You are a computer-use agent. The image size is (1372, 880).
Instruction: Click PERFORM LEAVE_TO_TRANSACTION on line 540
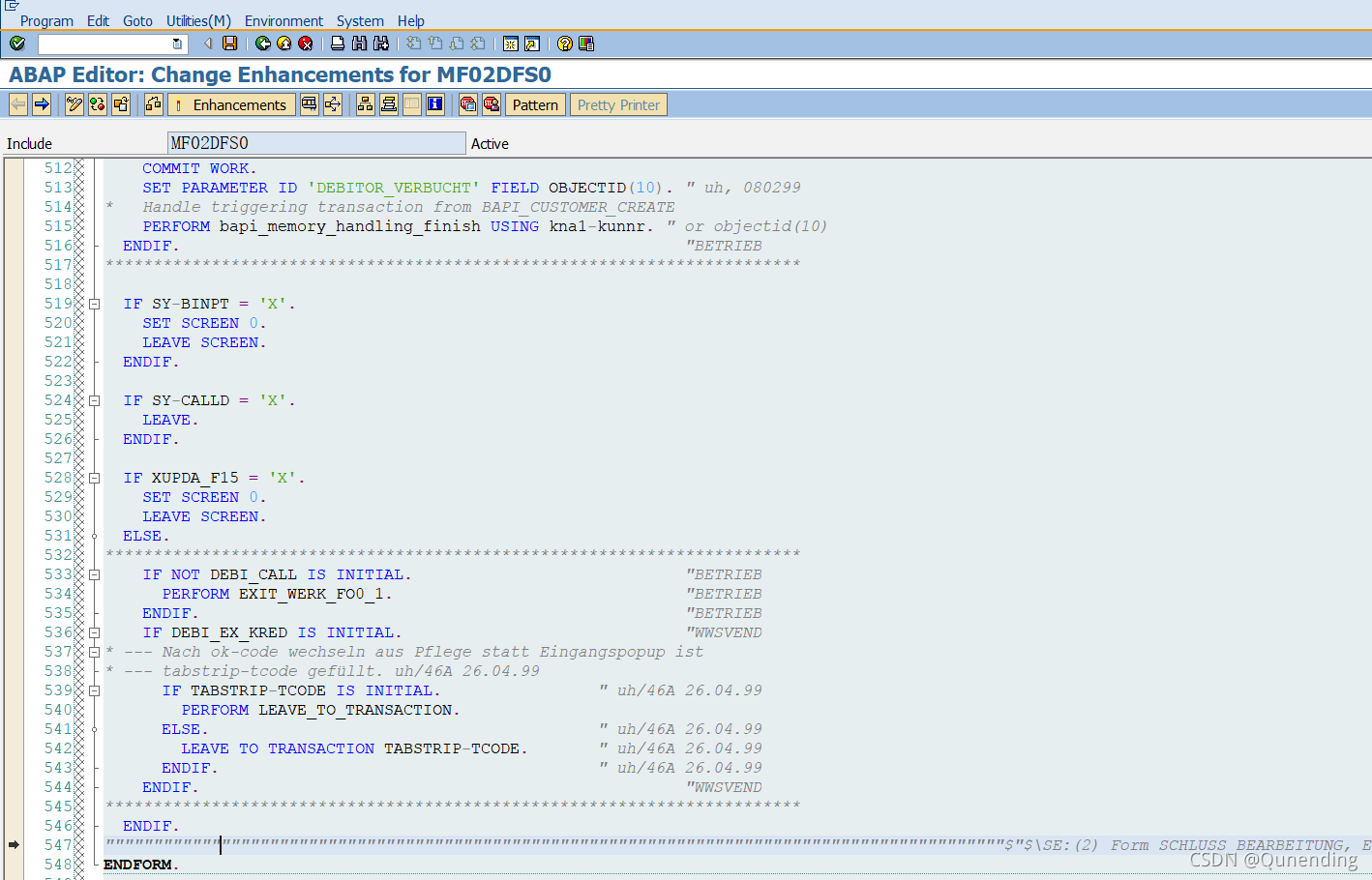[x=321, y=710]
